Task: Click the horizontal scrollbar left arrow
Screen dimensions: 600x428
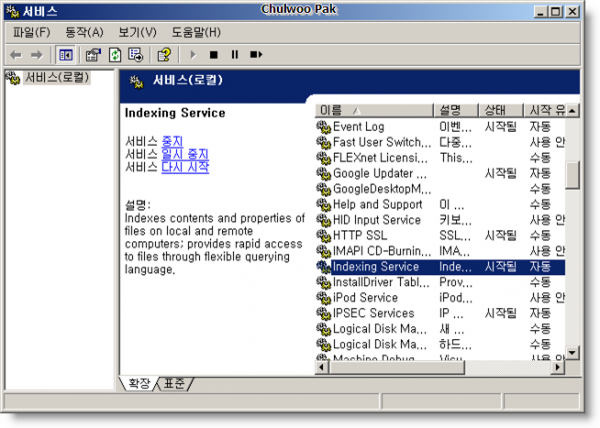Action: [x=322, y=368]
